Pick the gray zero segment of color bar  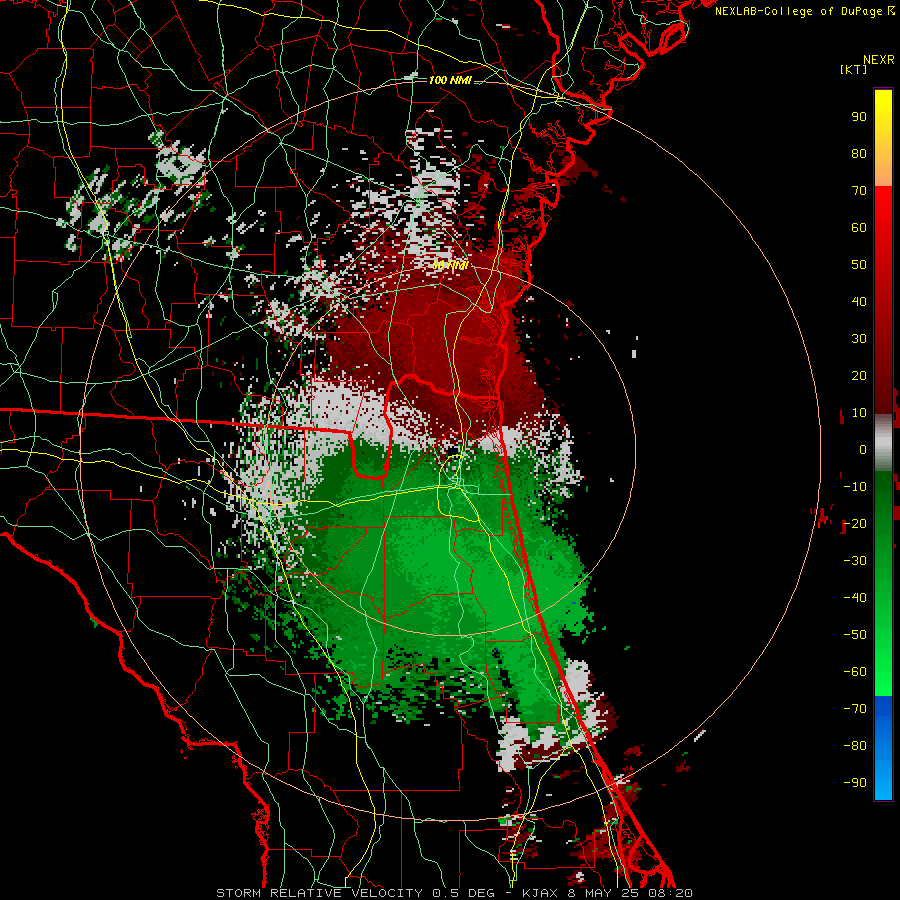pos(883,442)
